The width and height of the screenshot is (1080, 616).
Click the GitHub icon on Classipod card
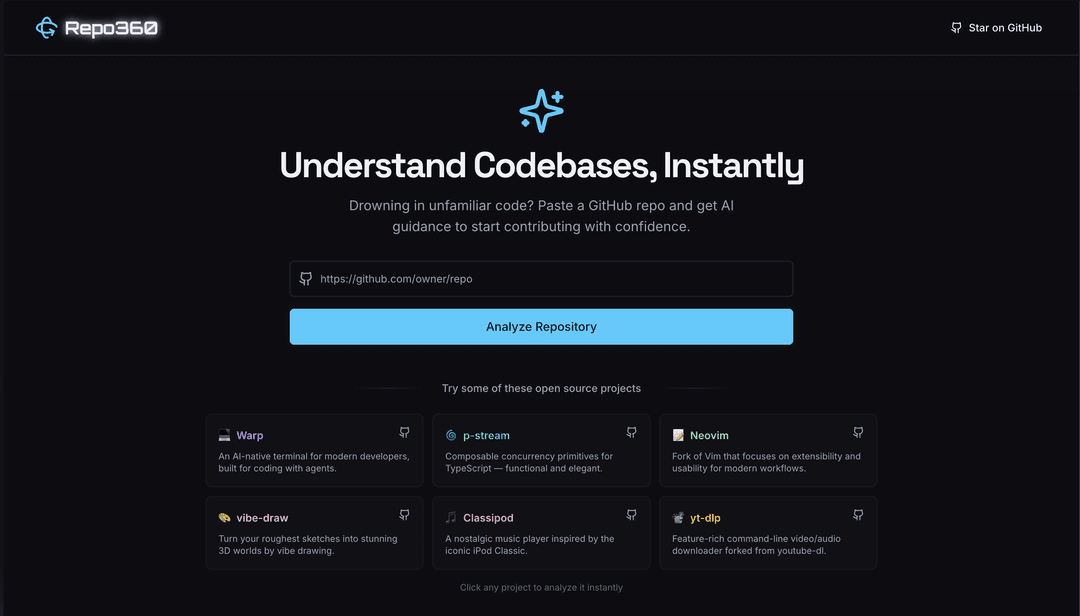631,515
